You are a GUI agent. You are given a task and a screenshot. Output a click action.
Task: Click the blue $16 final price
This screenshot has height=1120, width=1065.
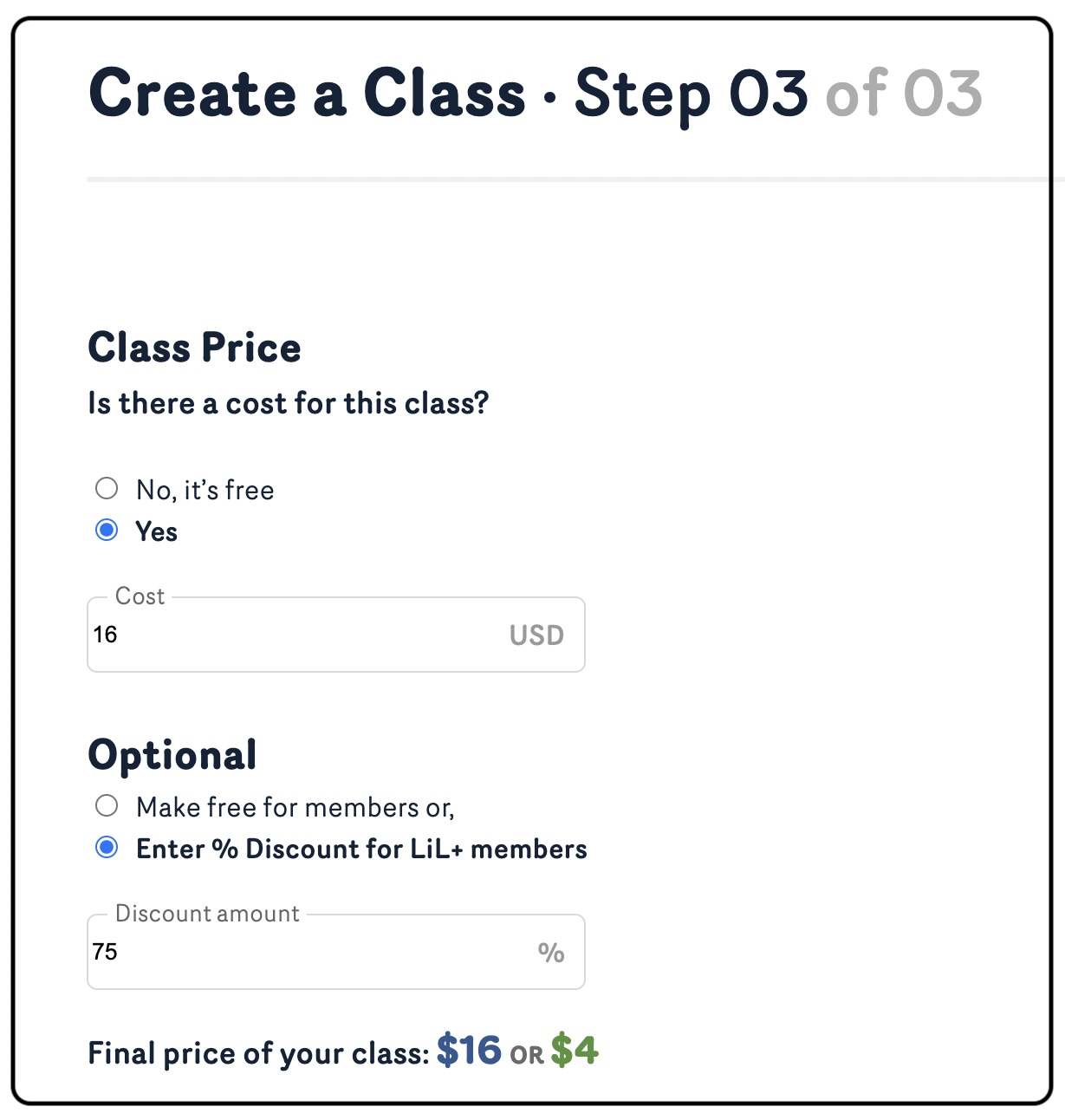pyautogui.click(x=469, y=1051)
